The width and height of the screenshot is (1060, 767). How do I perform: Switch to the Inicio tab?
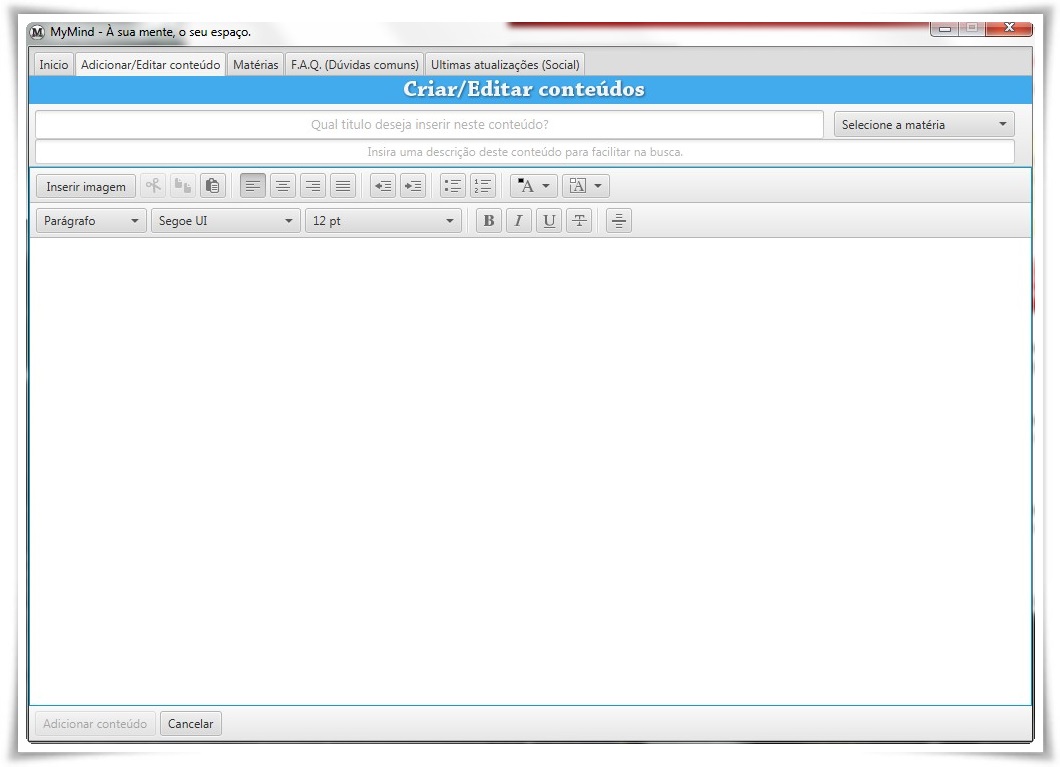tap(53, 65)
